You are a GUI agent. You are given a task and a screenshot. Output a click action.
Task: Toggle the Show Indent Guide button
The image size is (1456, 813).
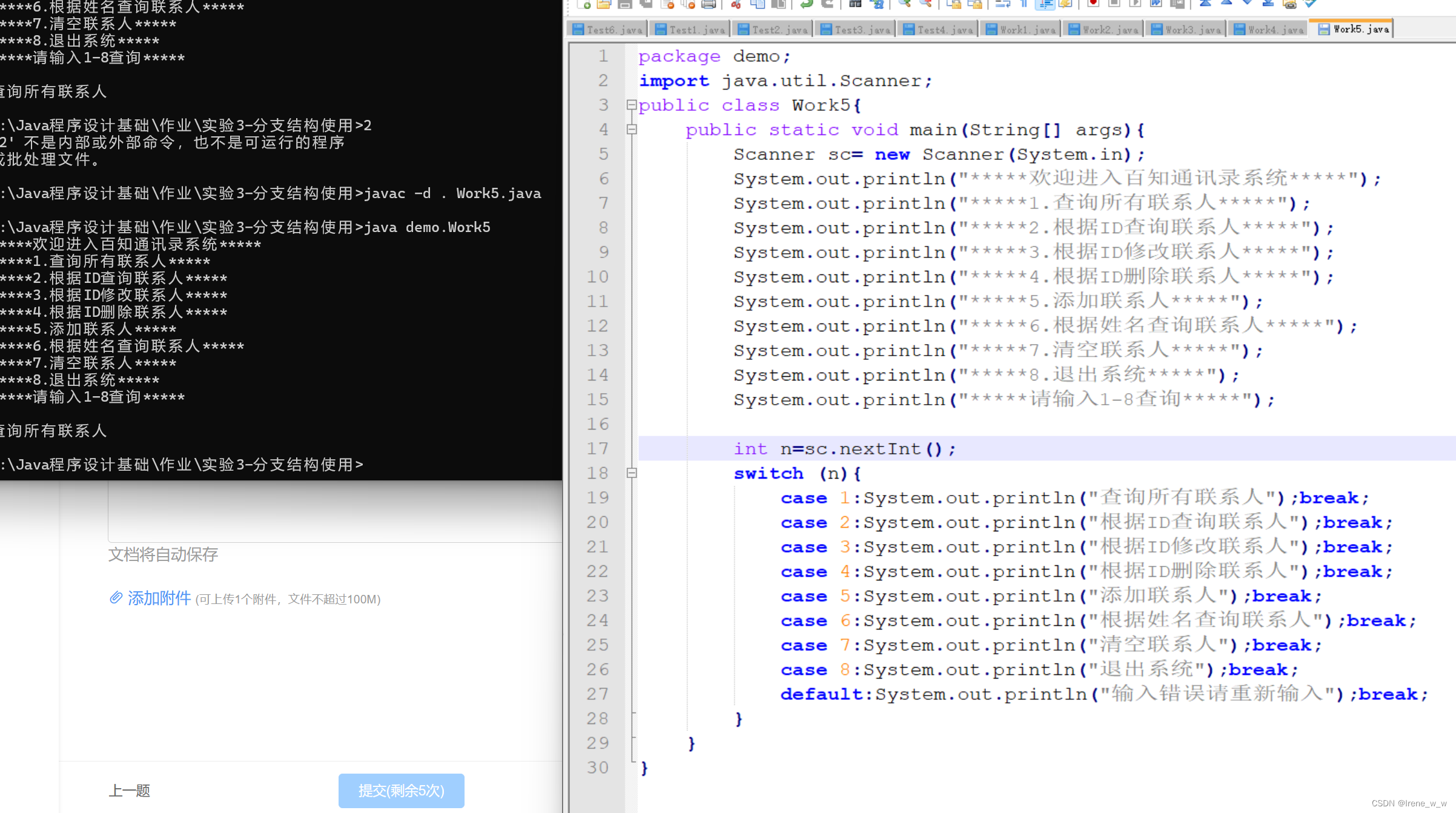pos(1045,4)
